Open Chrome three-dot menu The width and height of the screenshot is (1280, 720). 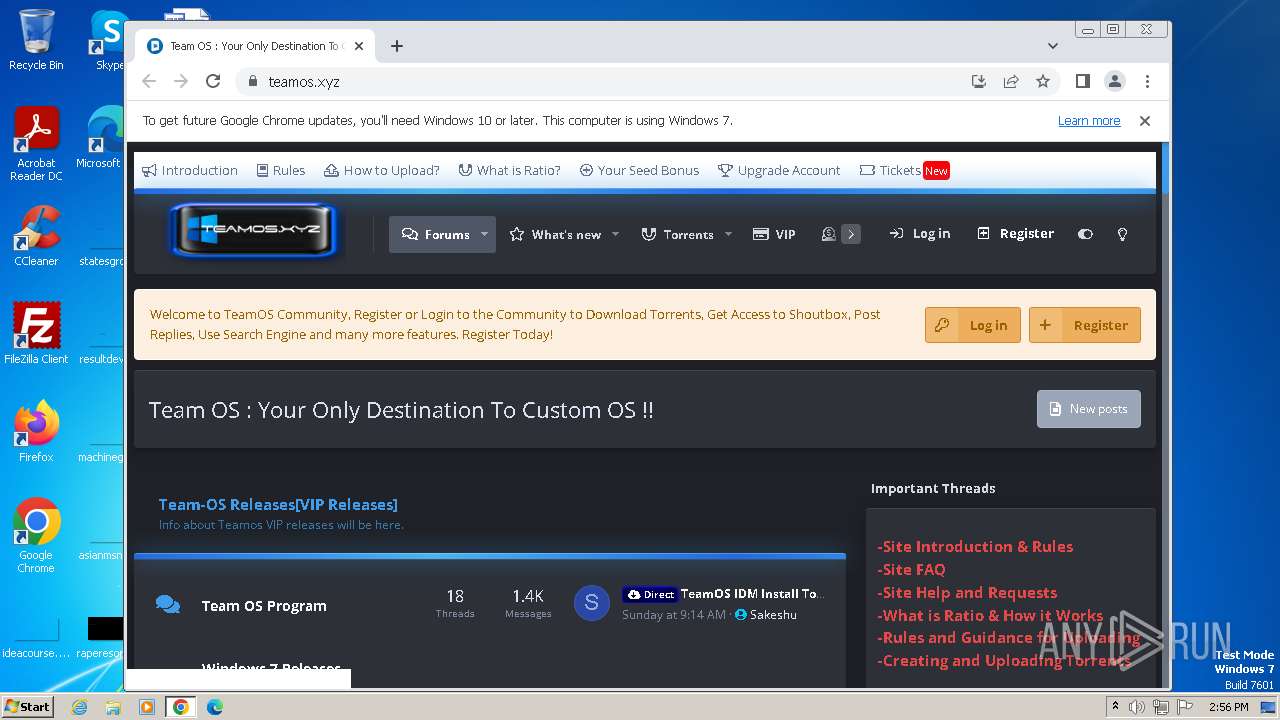pos(1147,82)
